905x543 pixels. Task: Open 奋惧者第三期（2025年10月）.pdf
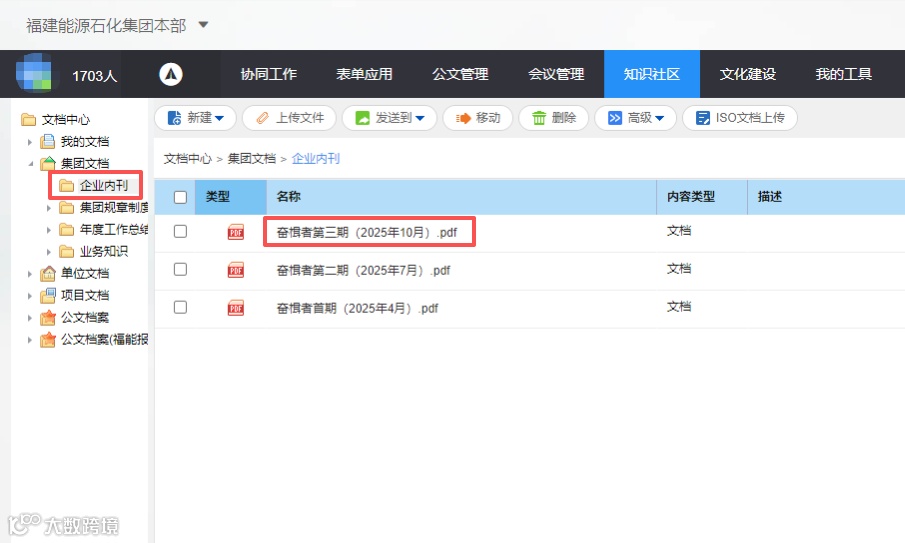coord(367,232)
